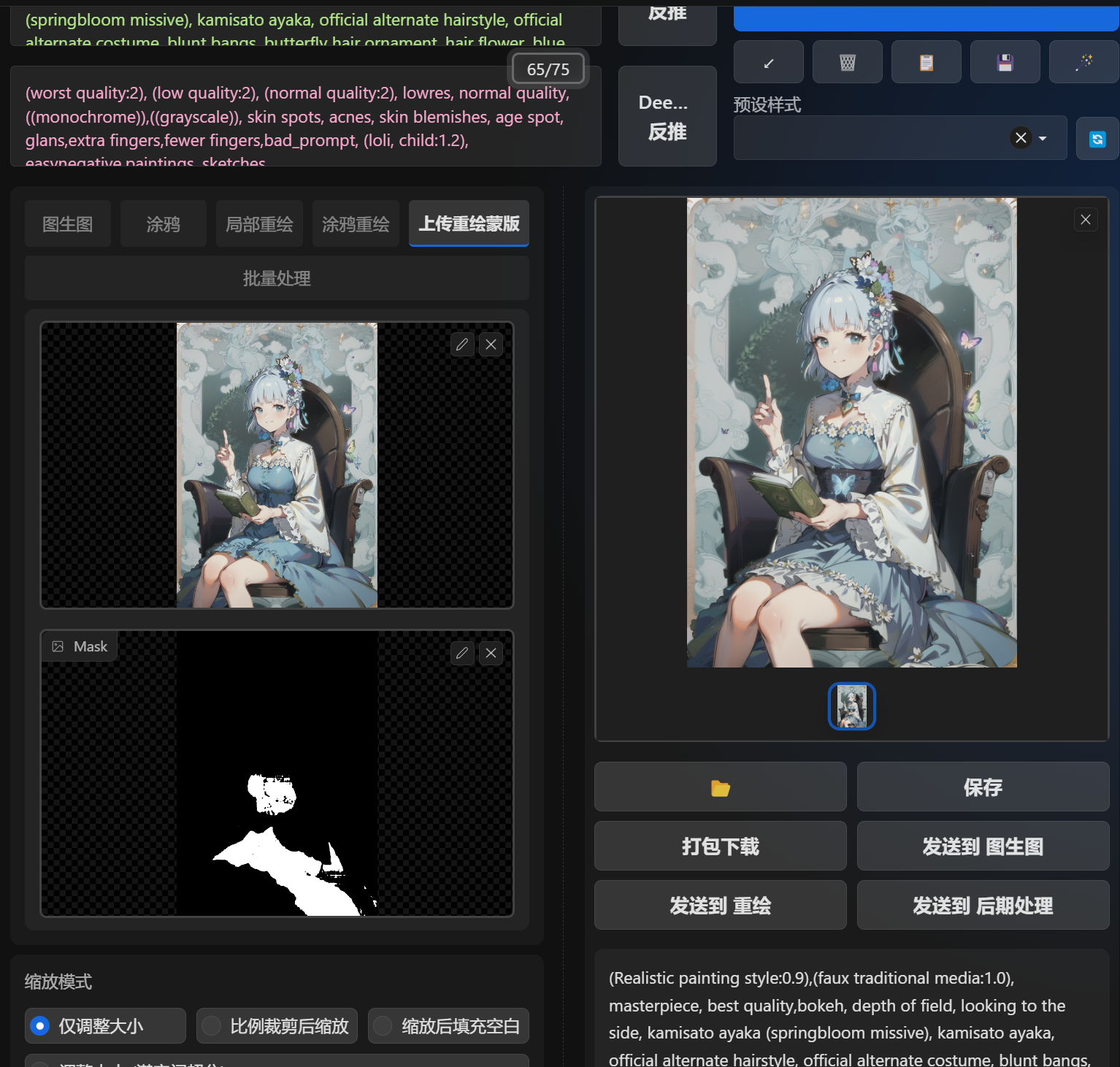Switch to the 图生图 tab
This screenshot has width=1120, height=1067.
pos(68,224)
